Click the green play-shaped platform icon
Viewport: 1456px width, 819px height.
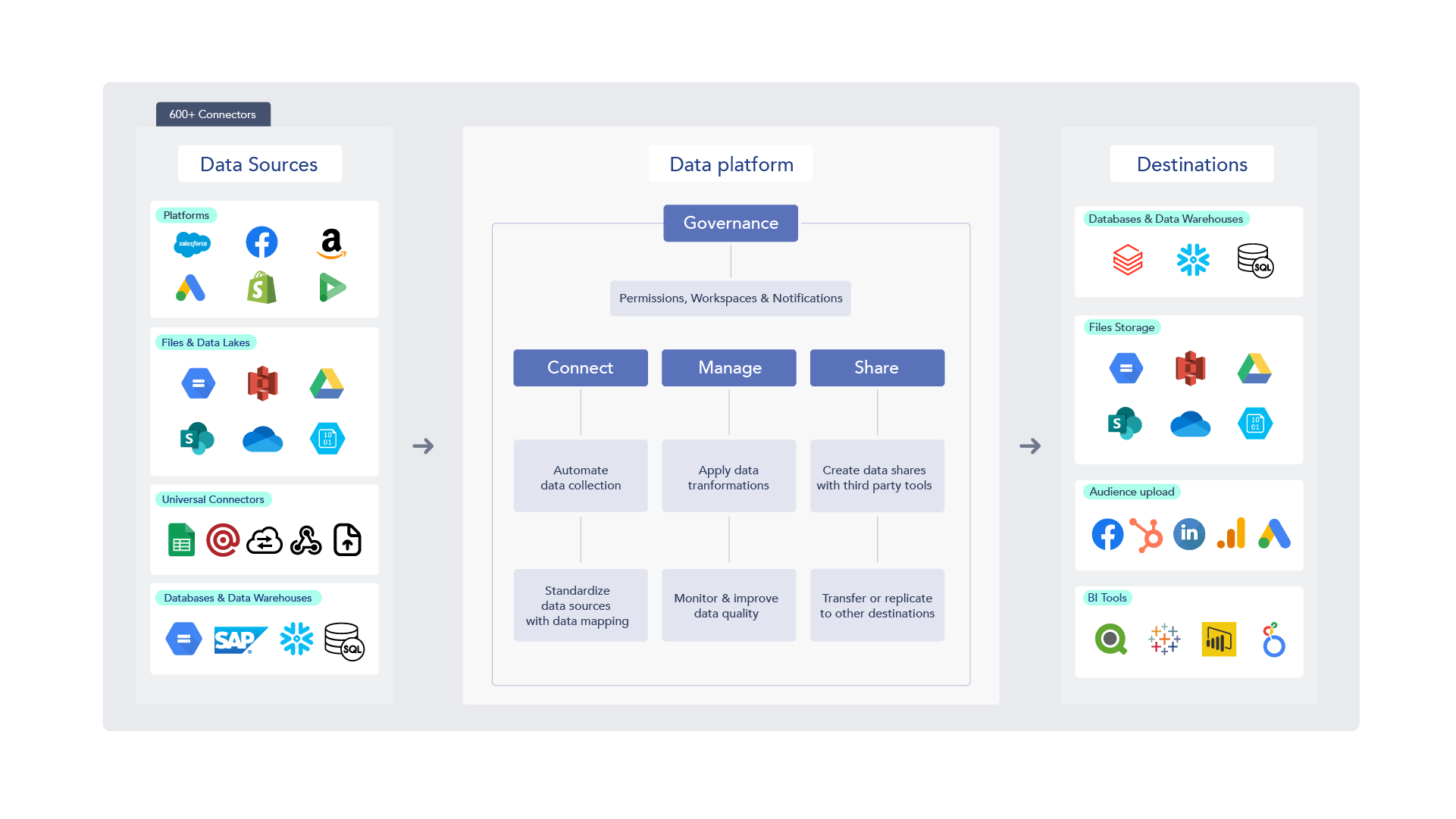coord(332,288)
